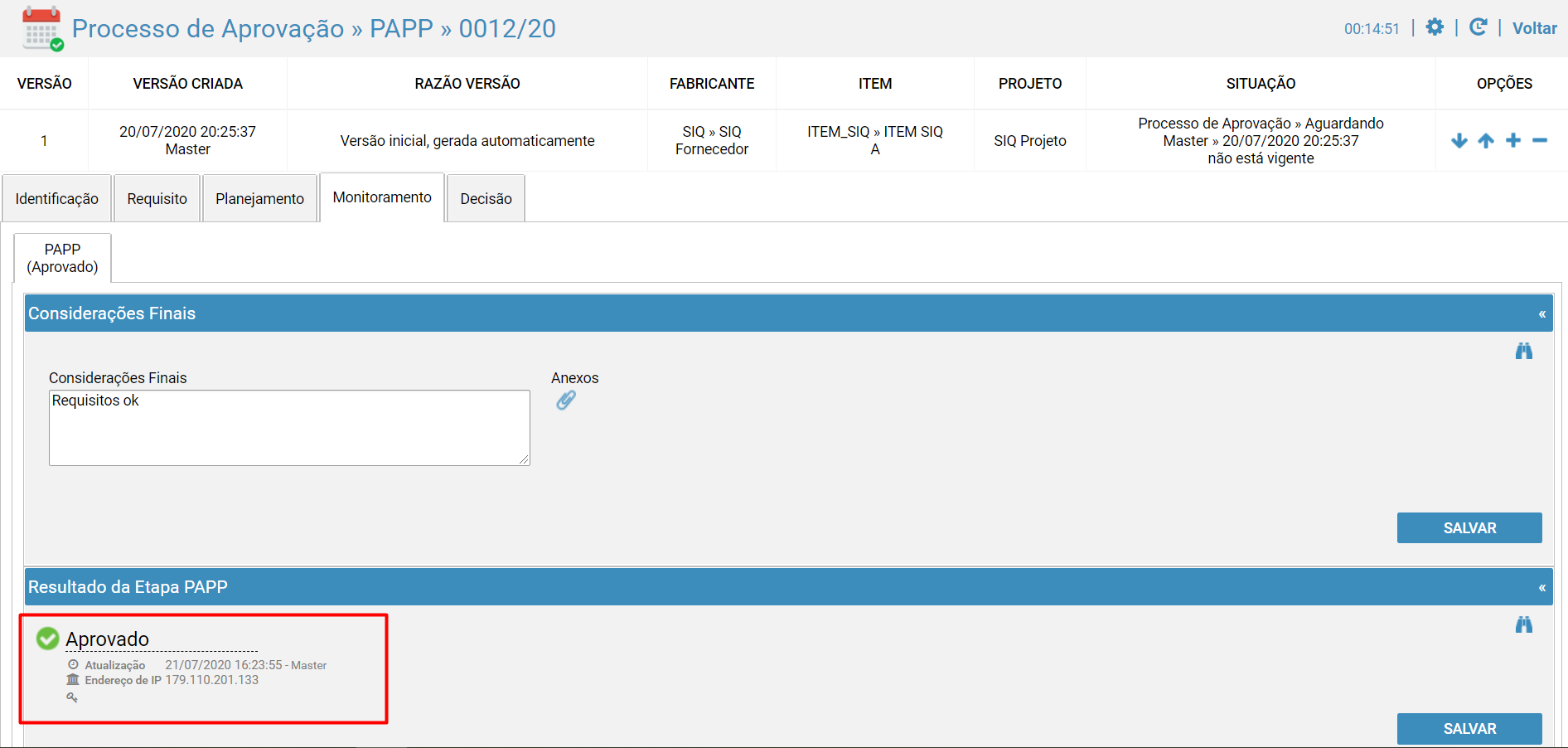This screenshot has width=1568, height=748.
Task: Click the Anexos label
Action: click(574, 378)
